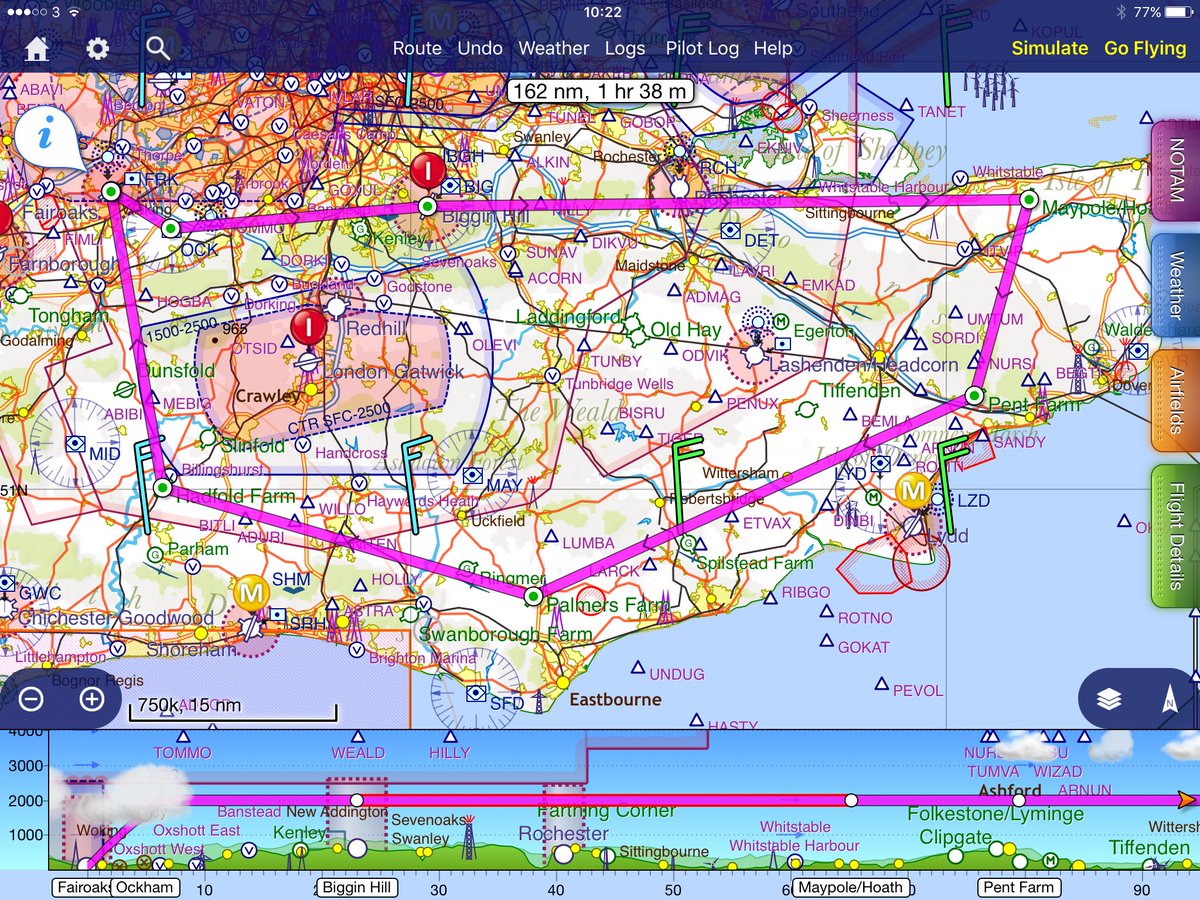This screenshot has width=1200, height=900.
Task: Tap the Eastbourne town label
Action: (x=615, y=699)
